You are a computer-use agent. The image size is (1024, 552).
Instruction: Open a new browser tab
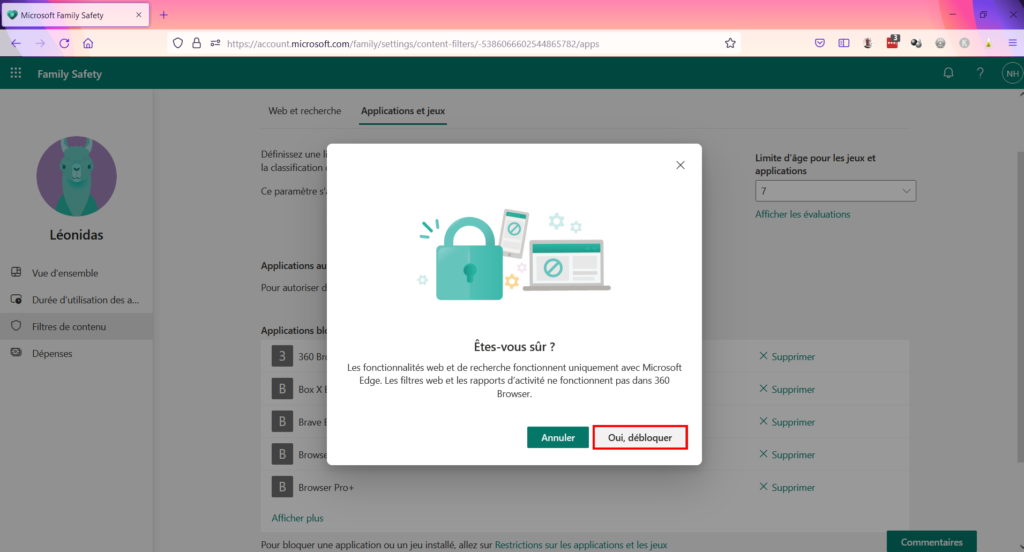pos(164,14)
